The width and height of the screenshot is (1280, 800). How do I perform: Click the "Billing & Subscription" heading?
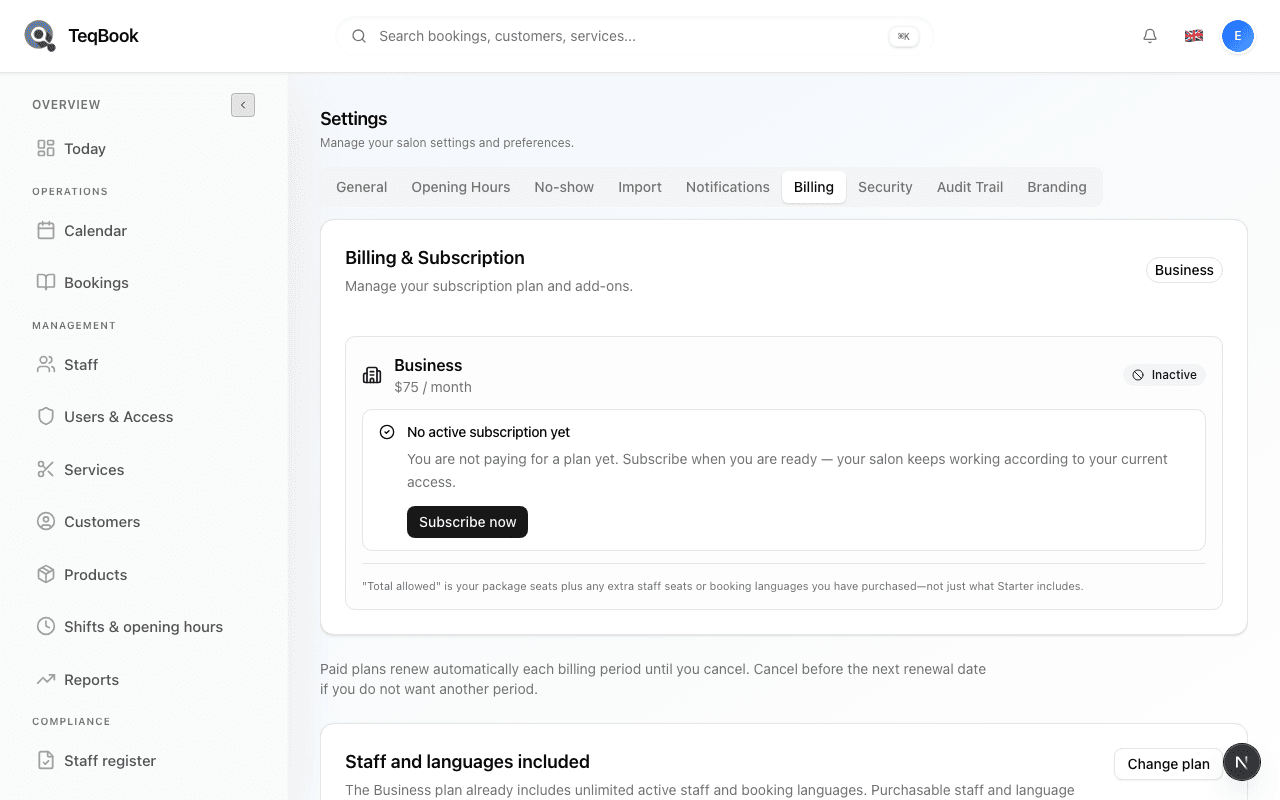point(435,258)
